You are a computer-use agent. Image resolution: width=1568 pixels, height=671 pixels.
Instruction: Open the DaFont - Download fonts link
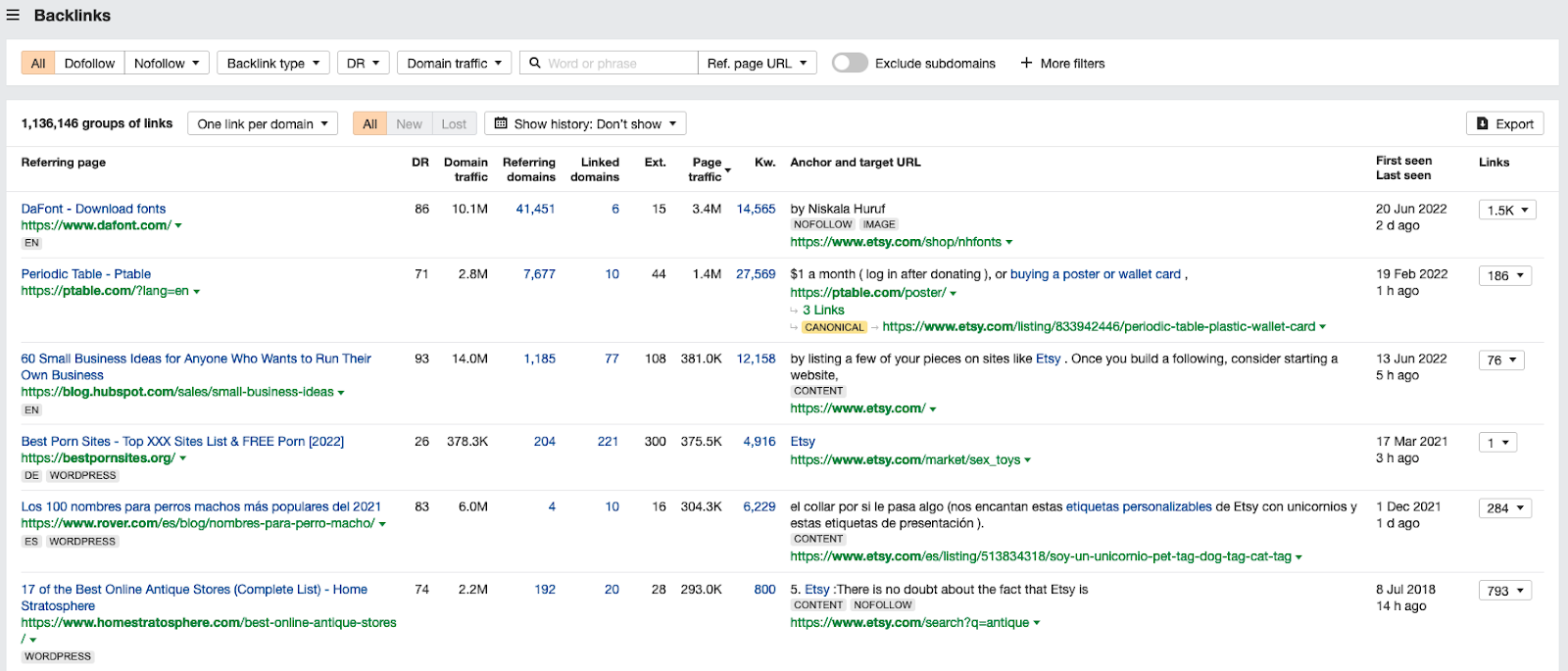(x=93, y=209)
